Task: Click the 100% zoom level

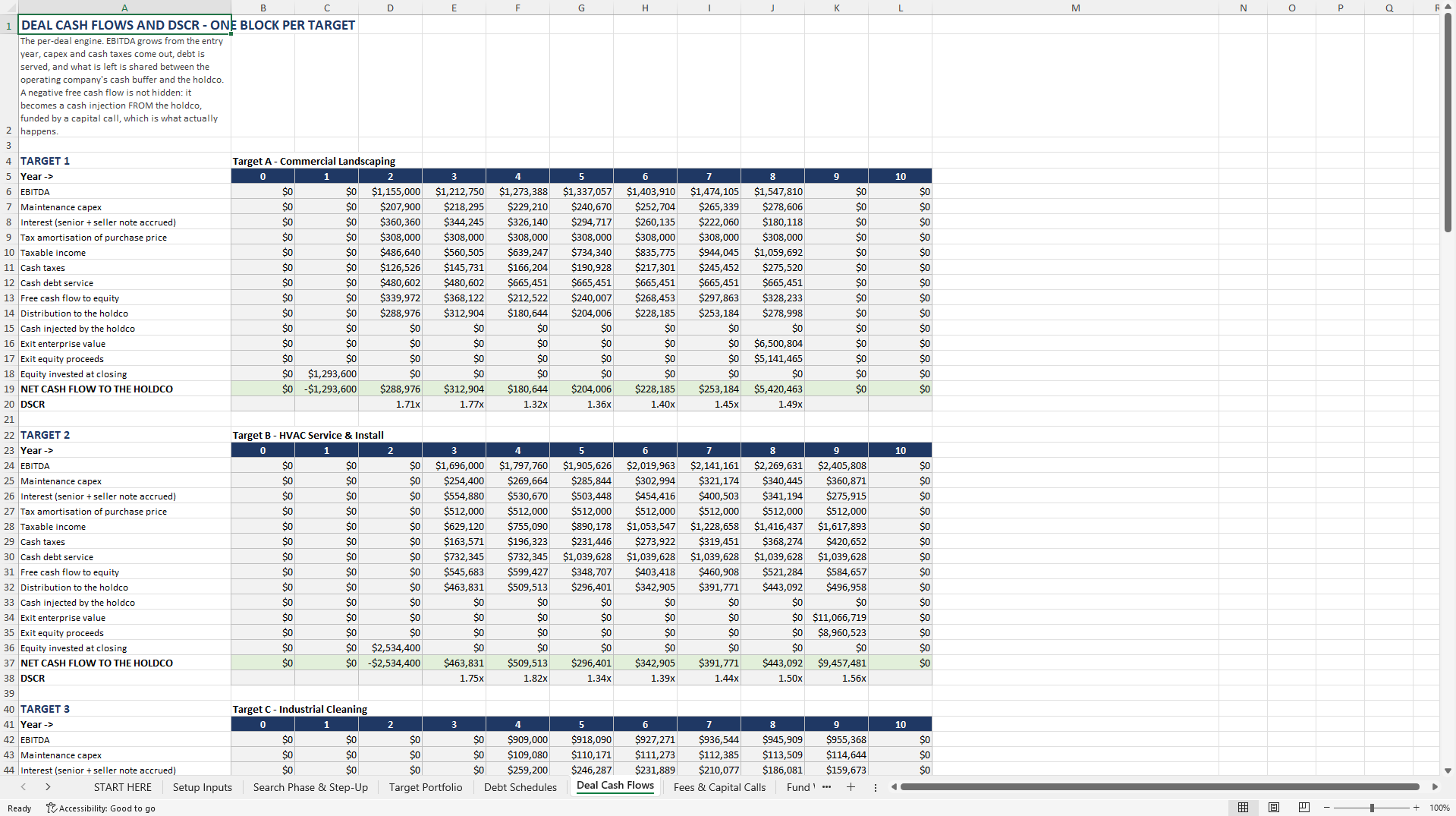Action: pos(1439,808)
